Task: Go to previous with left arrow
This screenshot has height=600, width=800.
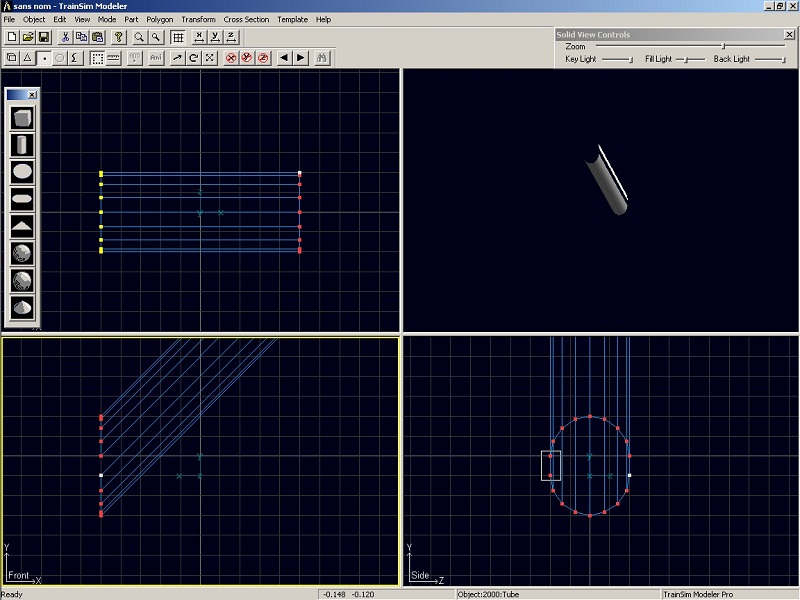Action: click(284, 58)
